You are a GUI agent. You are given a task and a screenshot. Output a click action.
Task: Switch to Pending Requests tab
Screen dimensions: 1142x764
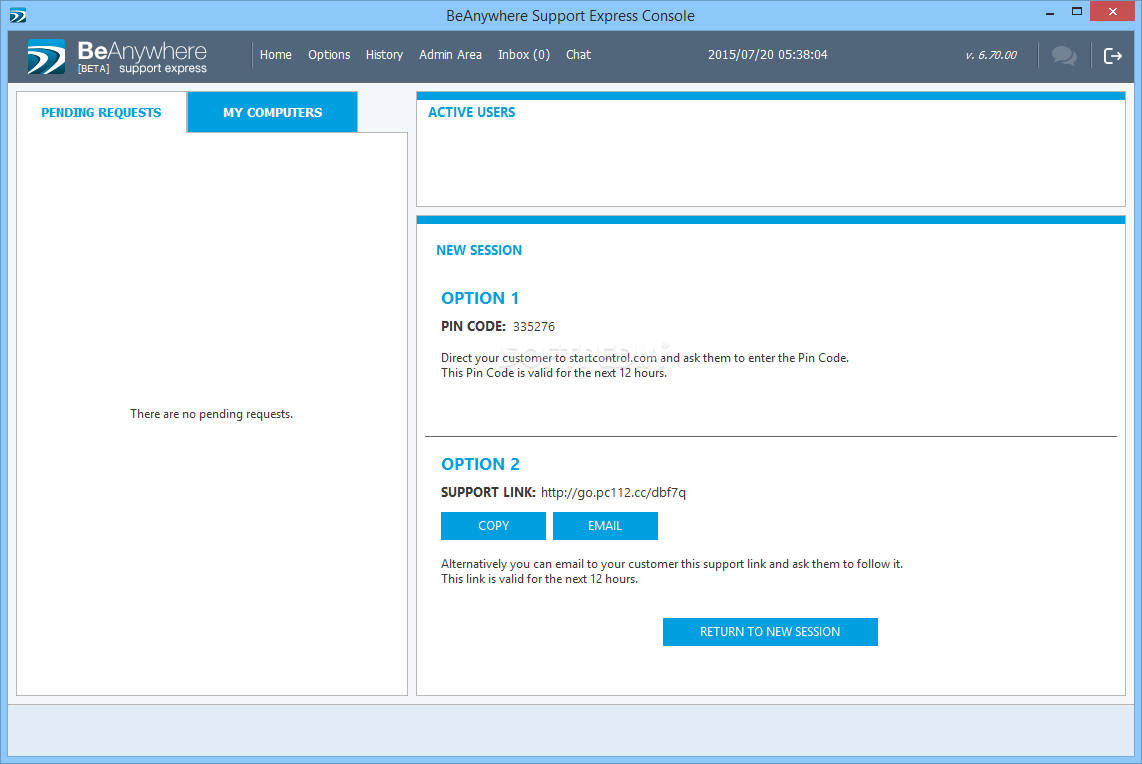(101, 112)
